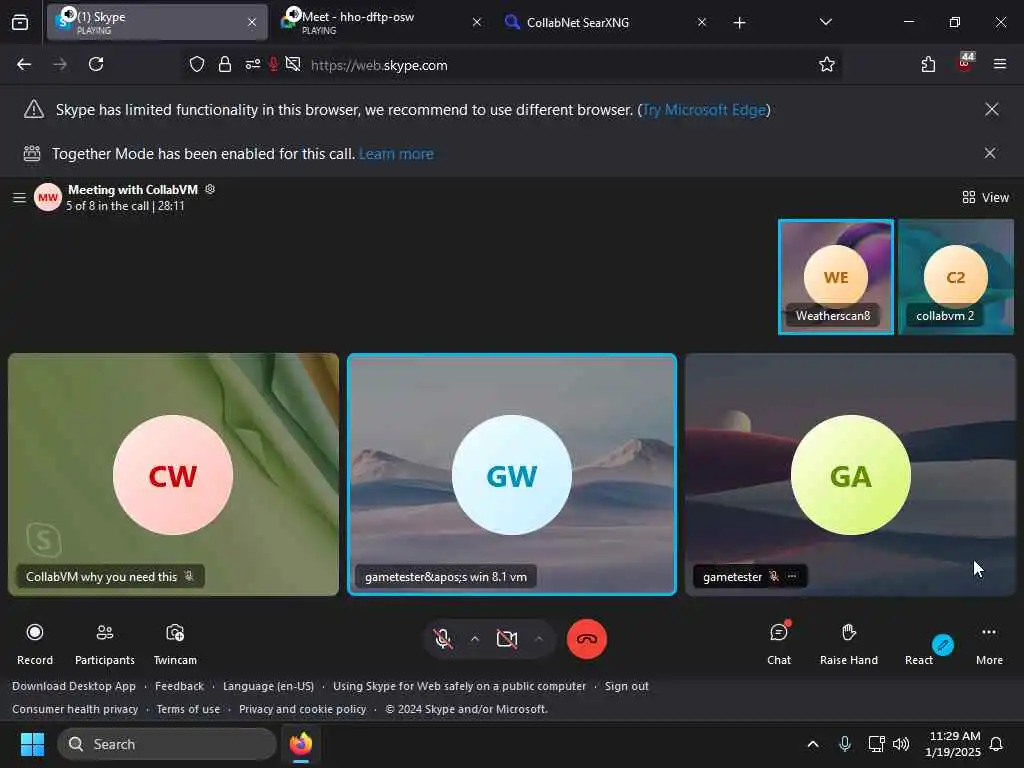Image resolution: width=1024 pixels, height=768 pixels.
Task: Go back to previous page
Action: point(24,64)
